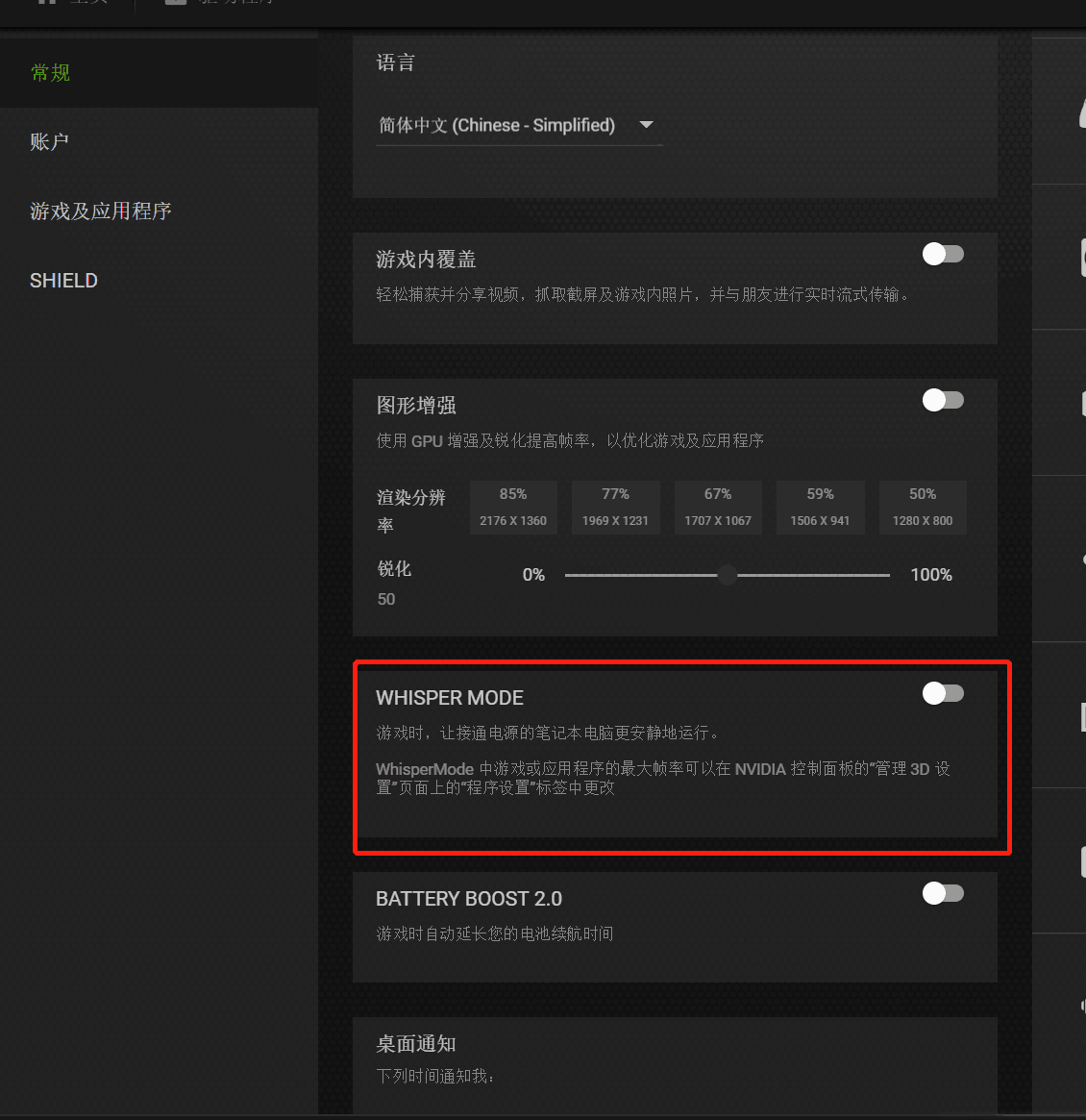Enable the WHISPER MODE switch
Screen dimensions: 1086x1120
click(943, 693)
